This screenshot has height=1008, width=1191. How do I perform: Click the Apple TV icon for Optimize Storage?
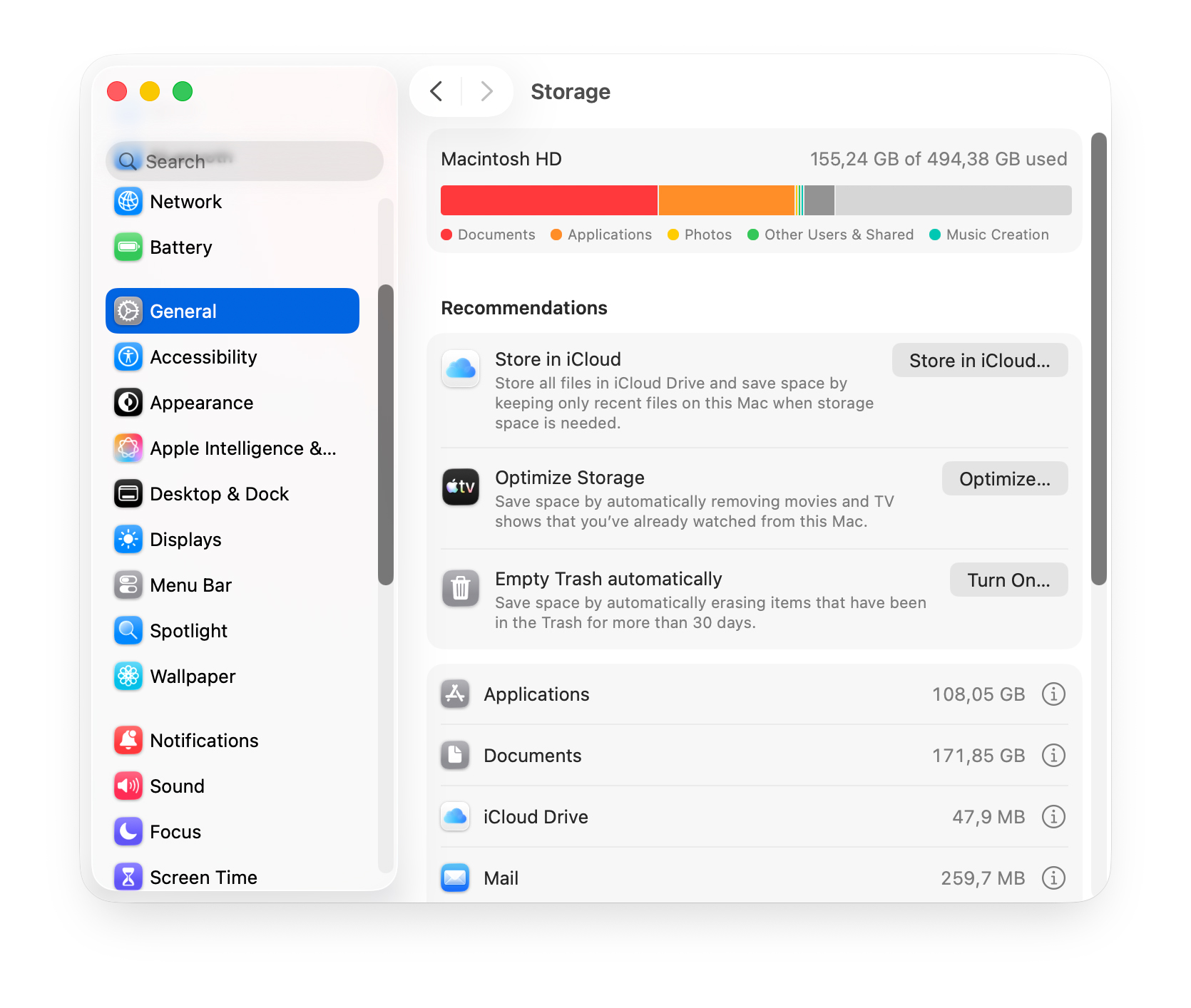(461, 487)
